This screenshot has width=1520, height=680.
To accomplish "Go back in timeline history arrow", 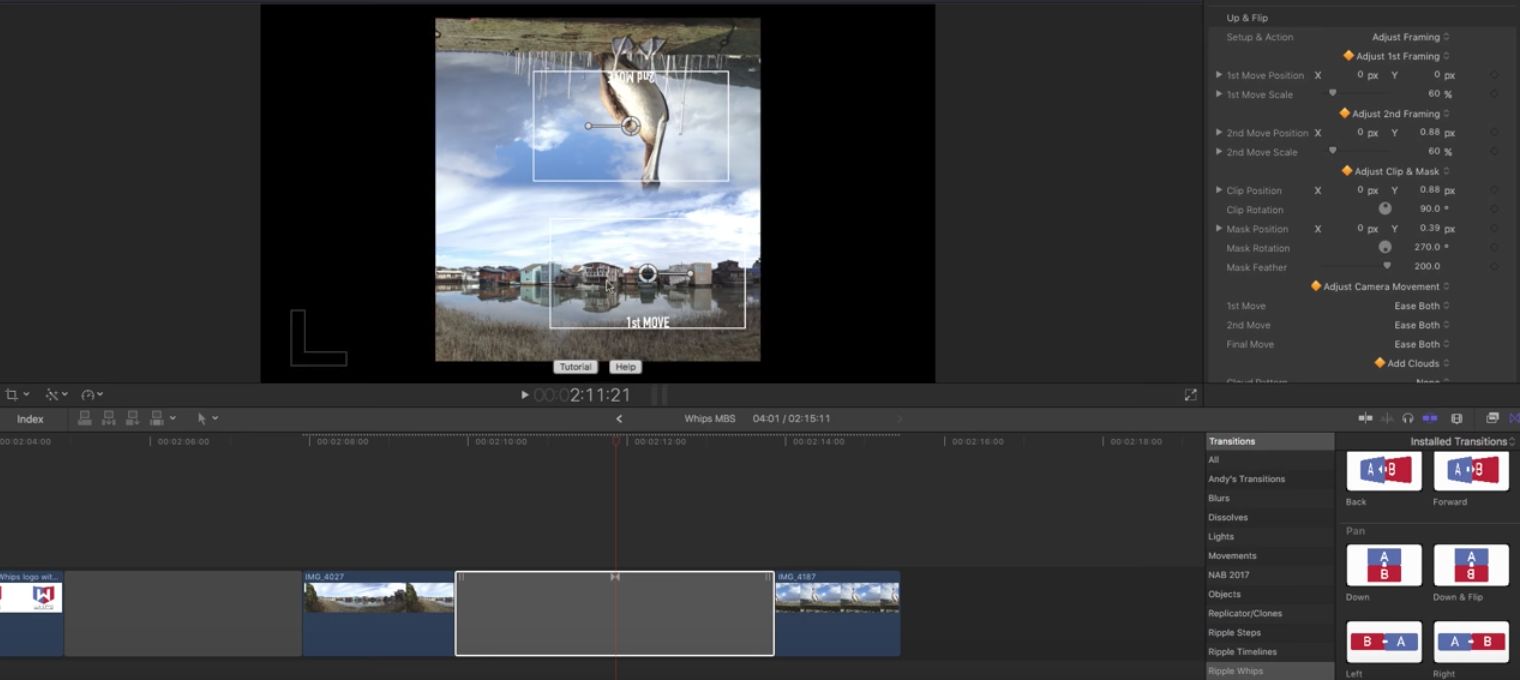I will click(x=619, y=418).
